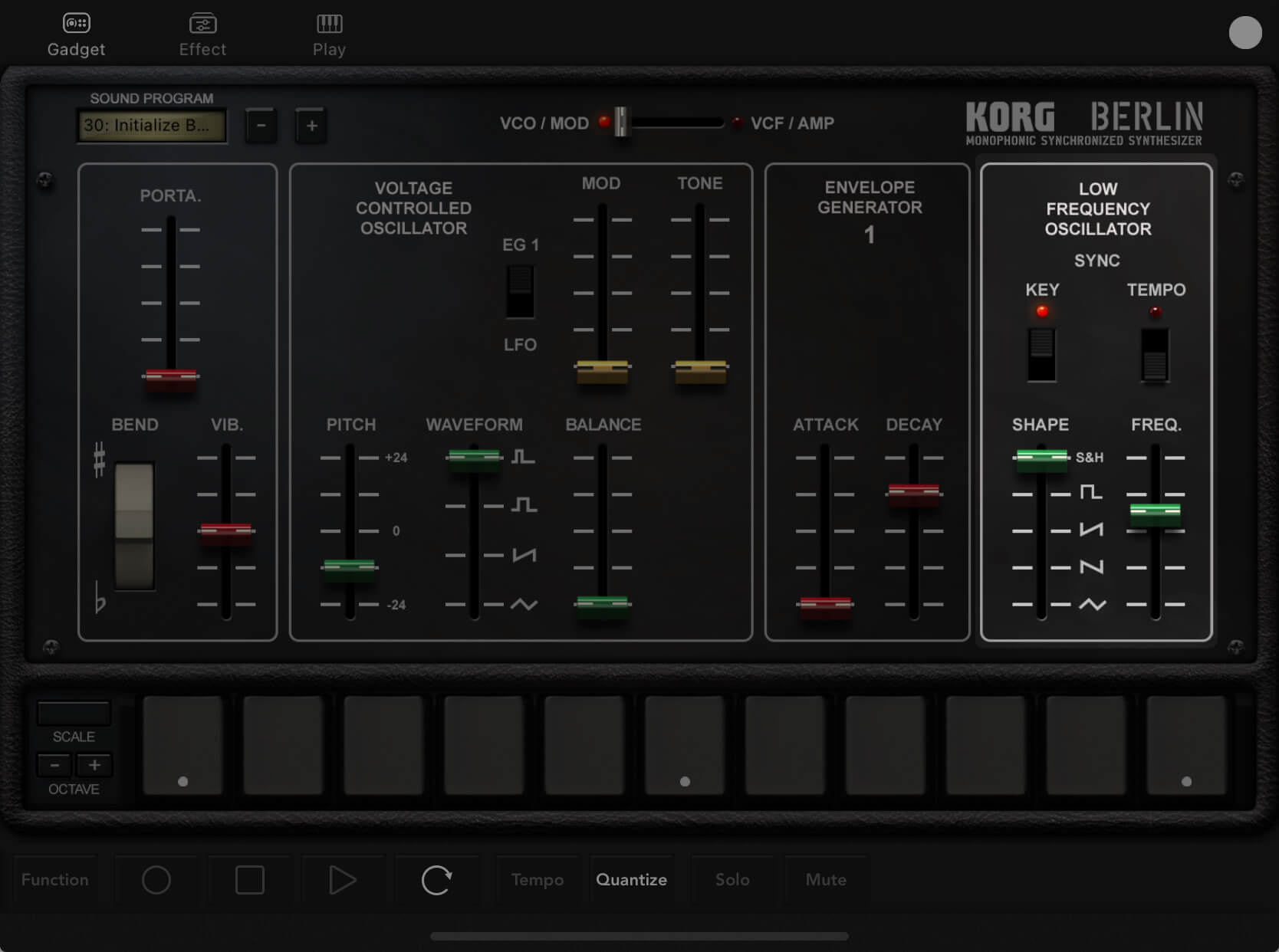Start playback with the play triangle
The width and height of the screenshot is (1279, 952).
tap(342, 880)
